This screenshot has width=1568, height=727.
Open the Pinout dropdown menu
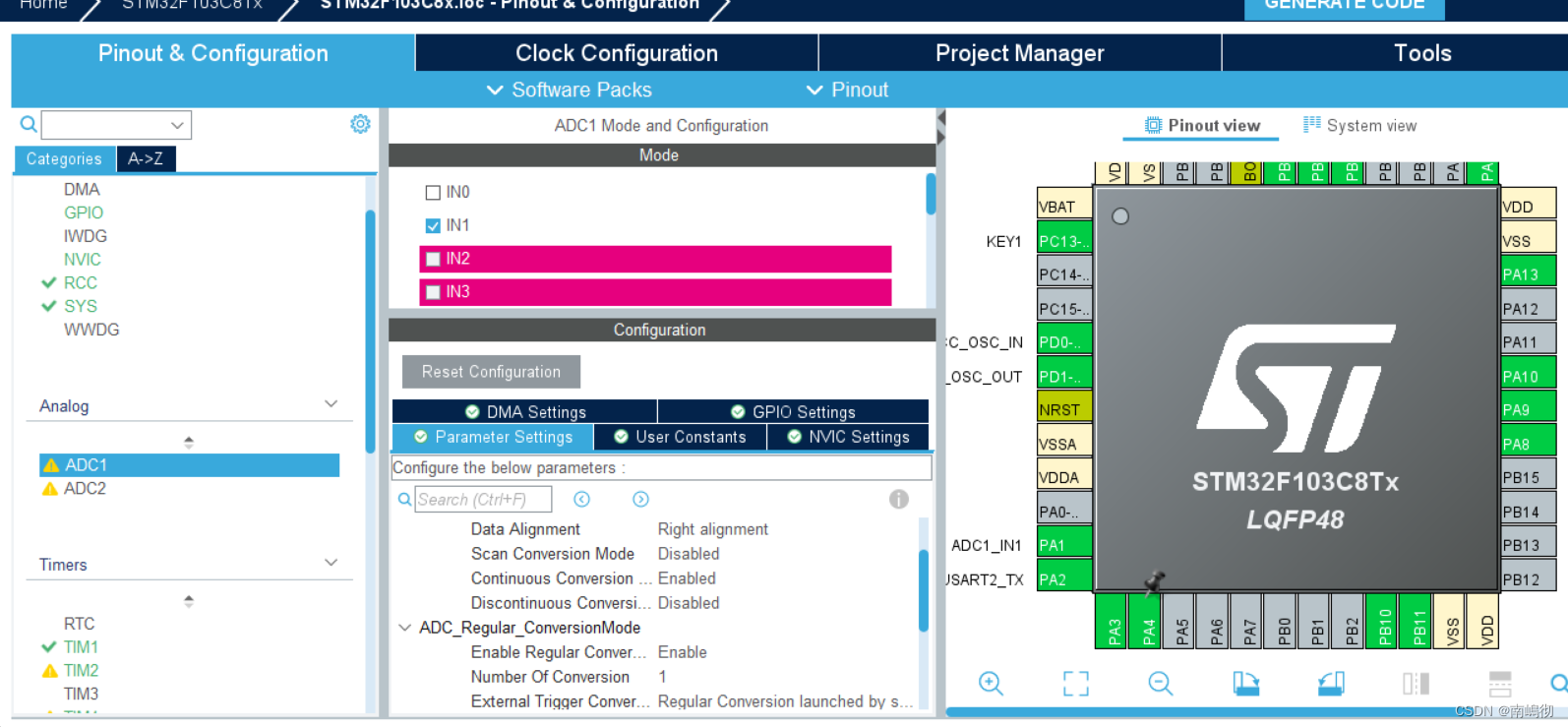click(x=847, y=90)
